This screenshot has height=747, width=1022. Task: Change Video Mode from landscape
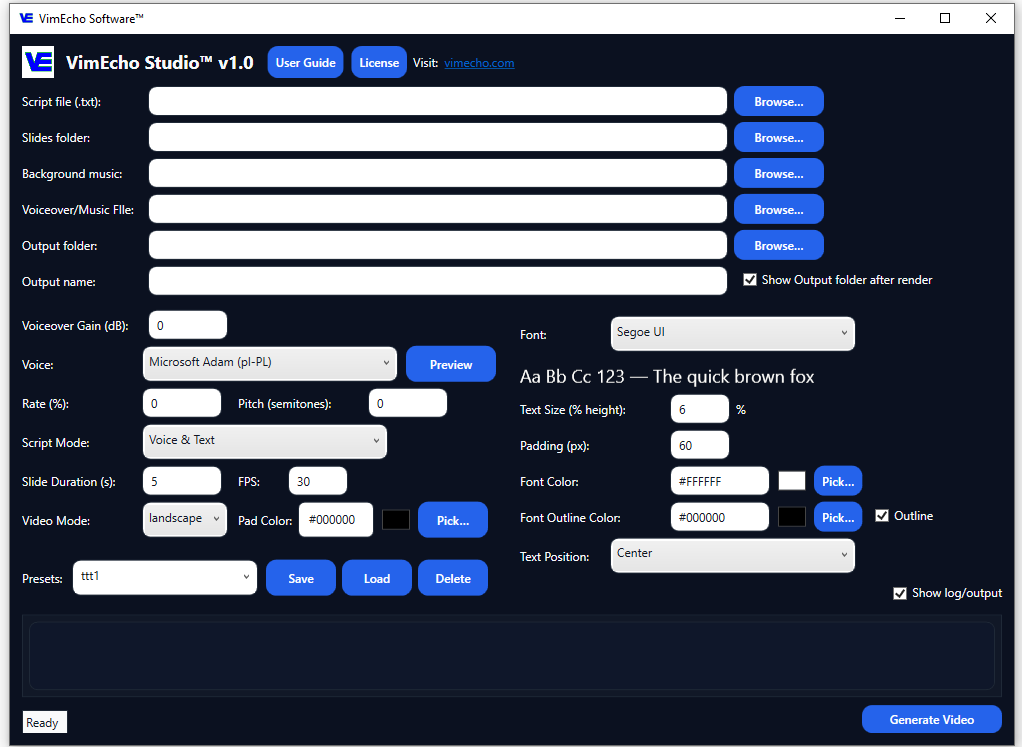(184, 520)
